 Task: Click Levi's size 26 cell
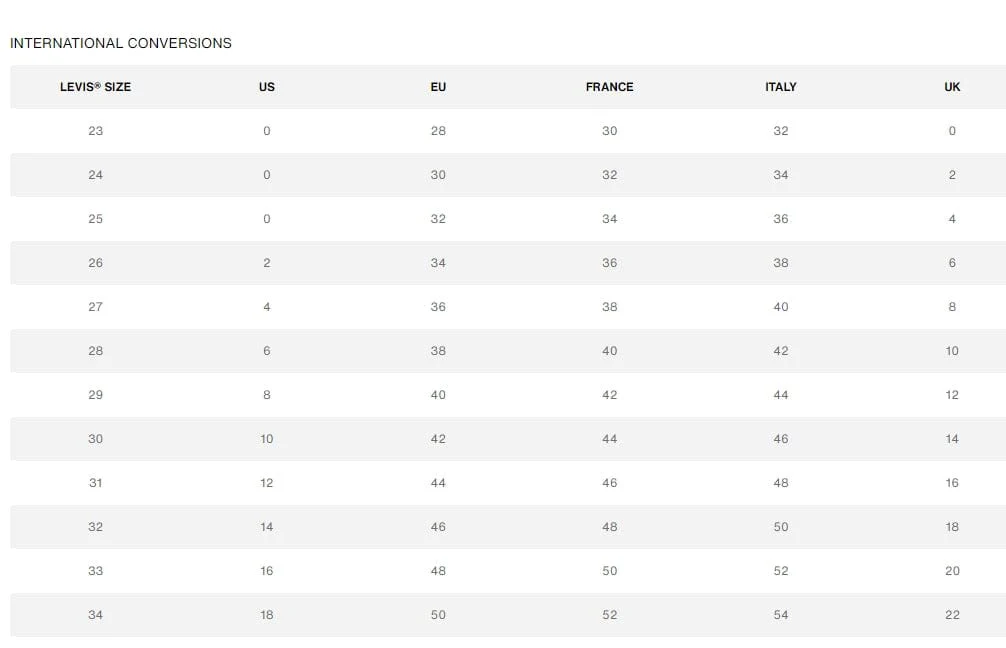click(96, 263)
